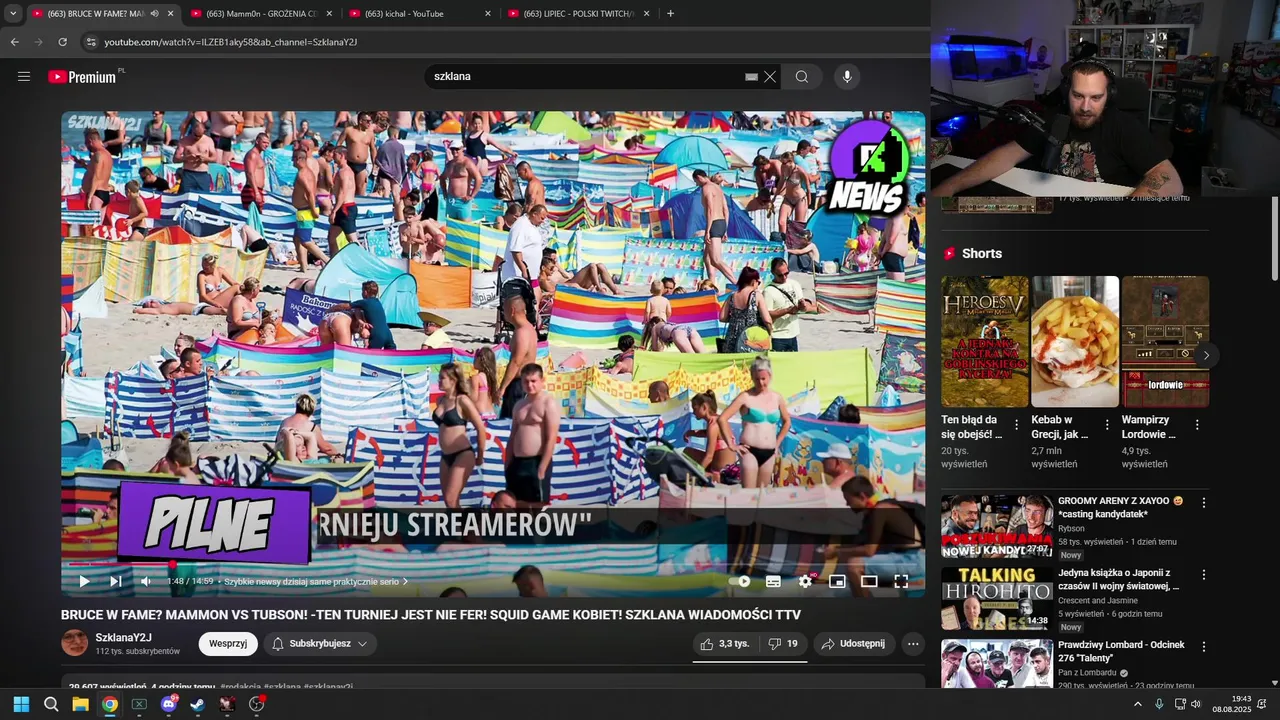
Task: Open options for GROOMY ARENY video
Action: [1204, 503]
